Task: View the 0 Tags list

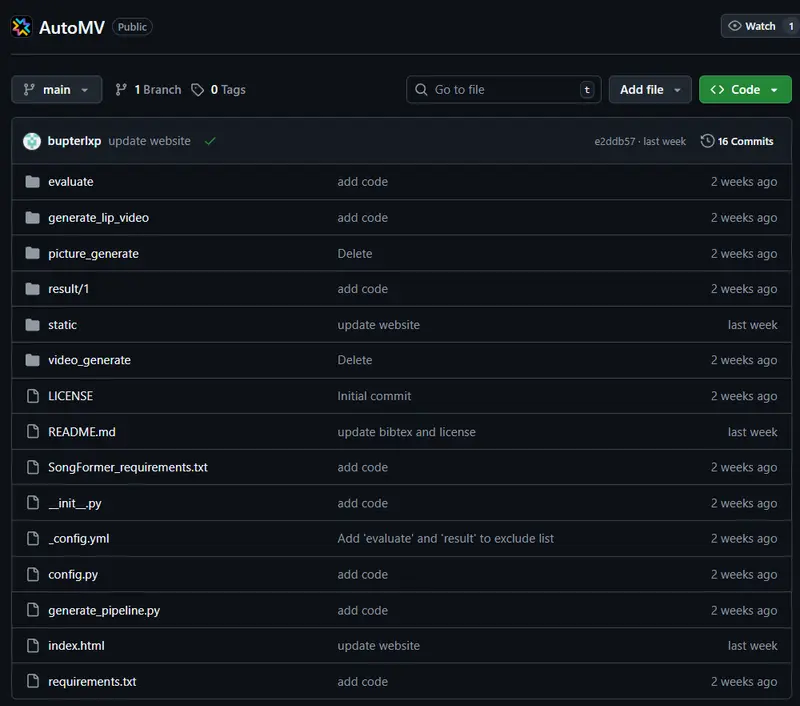Action: tap(218, 90)
